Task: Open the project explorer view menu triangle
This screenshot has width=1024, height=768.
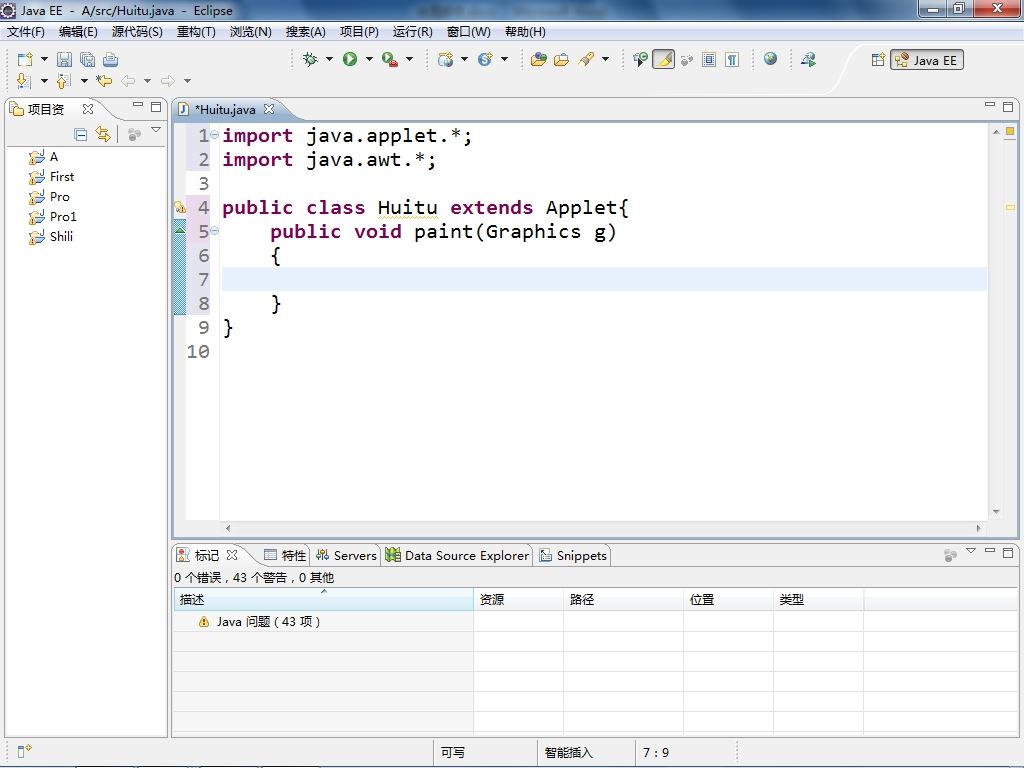Action: [156, 131]
